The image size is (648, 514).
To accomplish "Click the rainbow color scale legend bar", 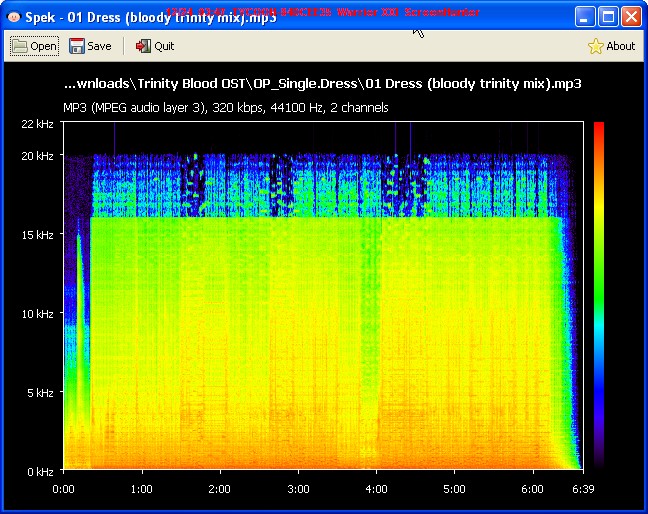I will (x=598, y=295).
